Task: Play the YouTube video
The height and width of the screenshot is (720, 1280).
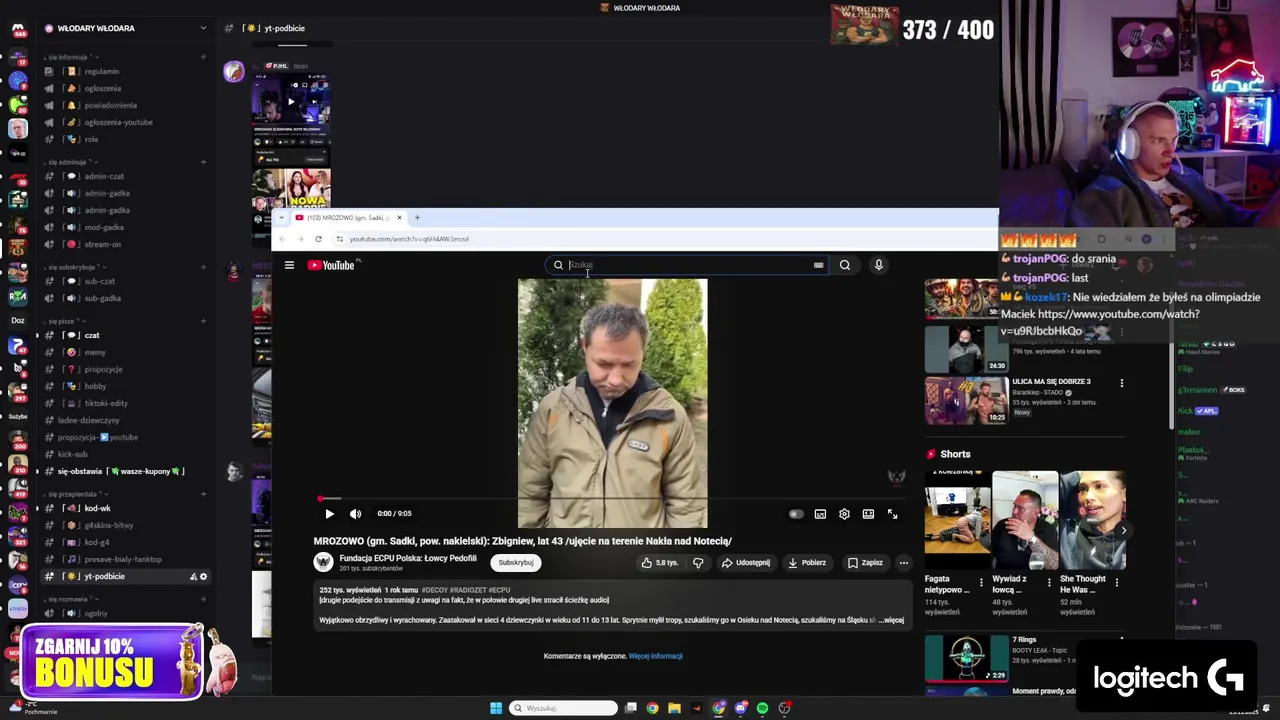Action: point(329,514)
